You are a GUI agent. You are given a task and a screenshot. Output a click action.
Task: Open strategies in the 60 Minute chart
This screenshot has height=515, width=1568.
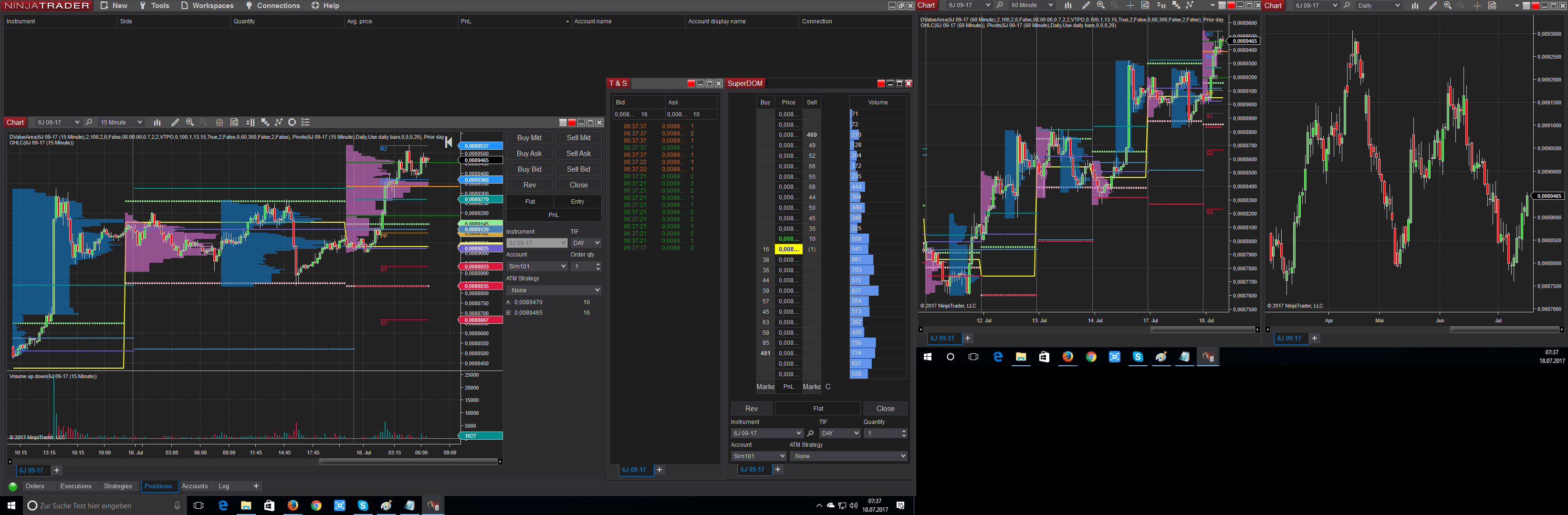[x=1190, y=5]
